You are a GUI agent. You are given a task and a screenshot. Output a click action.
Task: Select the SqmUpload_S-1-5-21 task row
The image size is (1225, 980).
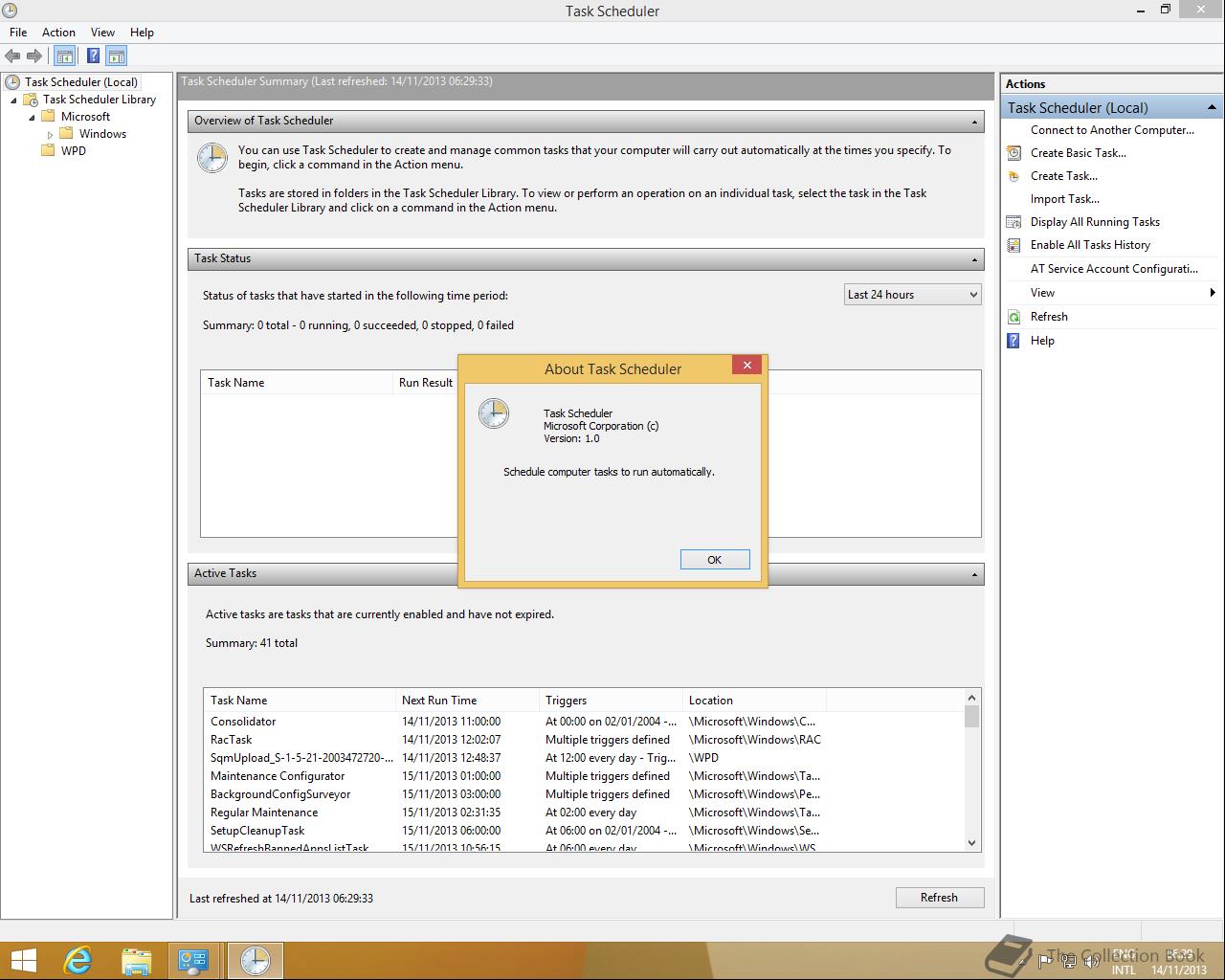click(584, 758)
